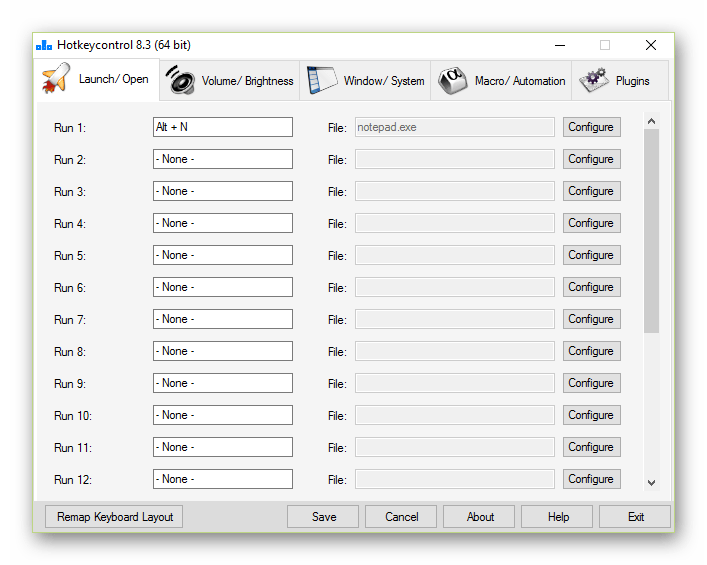Click Configure for Run 7

(x=592, y=319)
